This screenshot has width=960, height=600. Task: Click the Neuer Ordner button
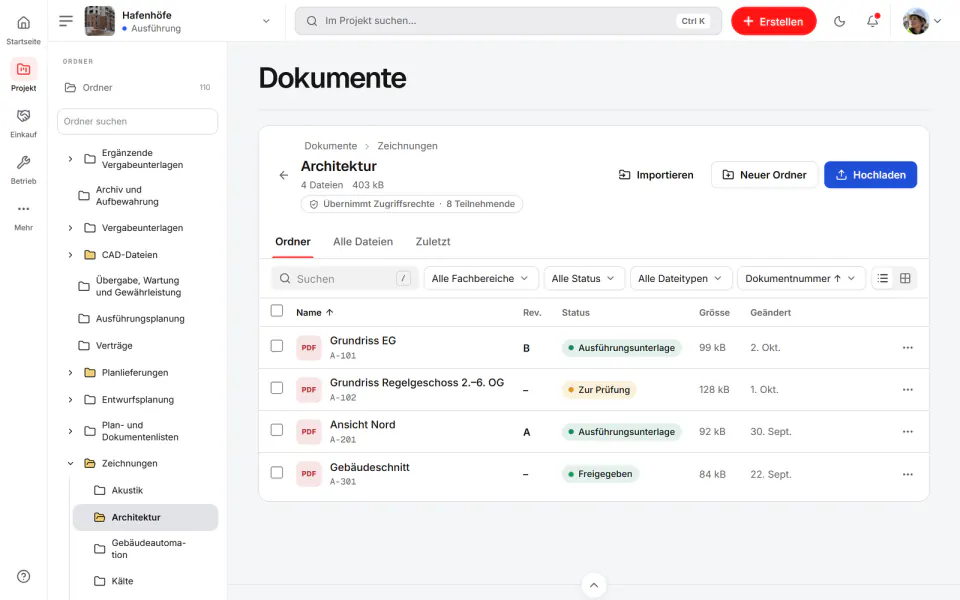click(x=764, y=175)
